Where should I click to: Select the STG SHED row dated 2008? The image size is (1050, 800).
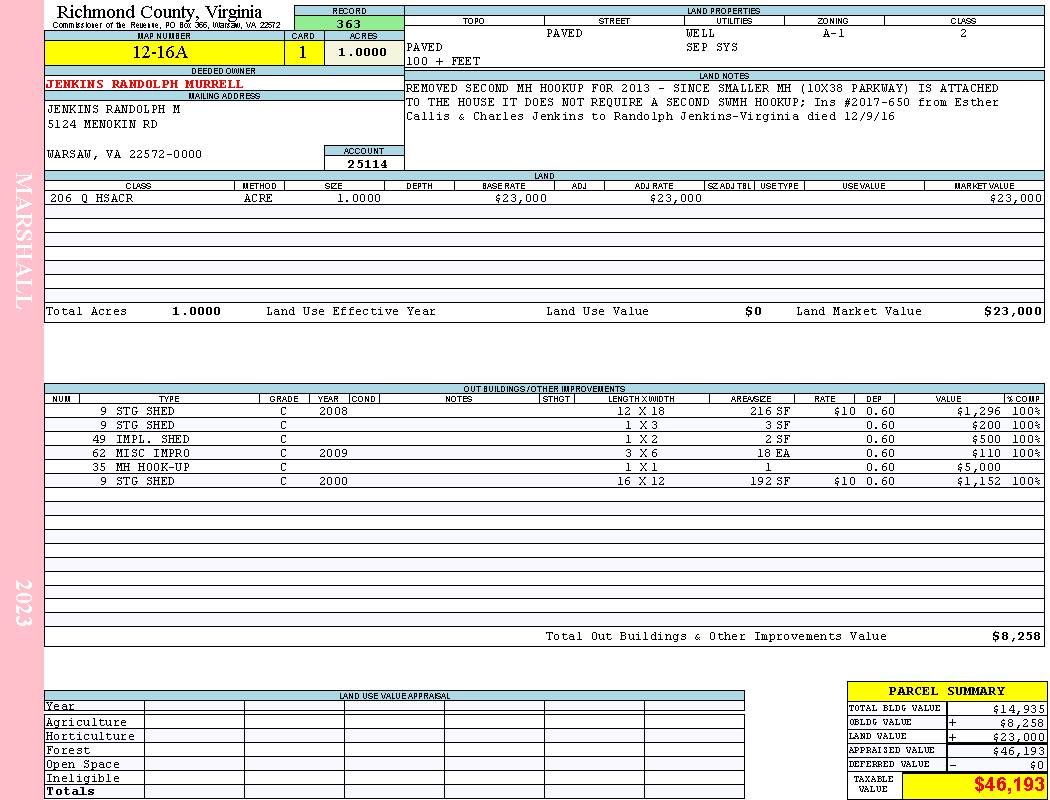[544, 411]
